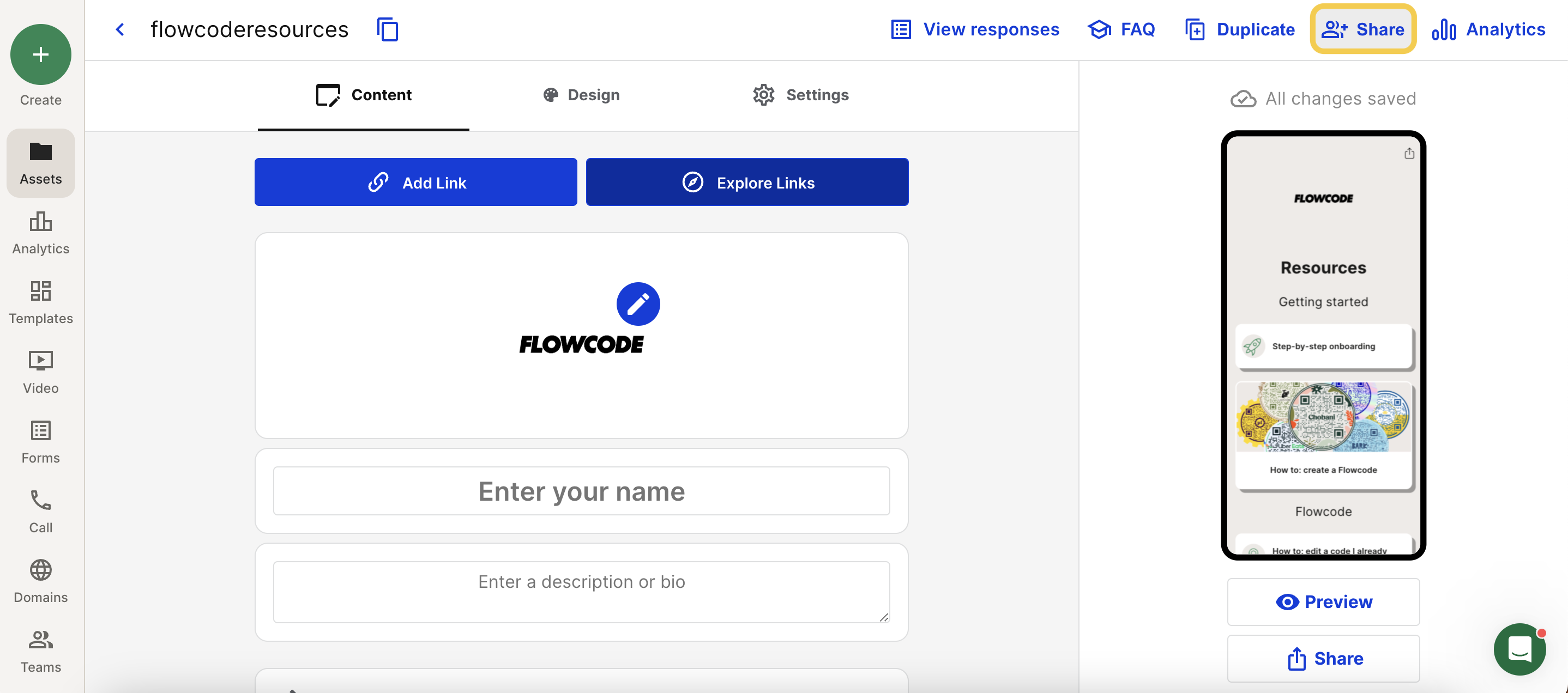The height and width of the screenshot is (693, 1568).
Task: Switch to the Design tab
Action: pos(581,95)
